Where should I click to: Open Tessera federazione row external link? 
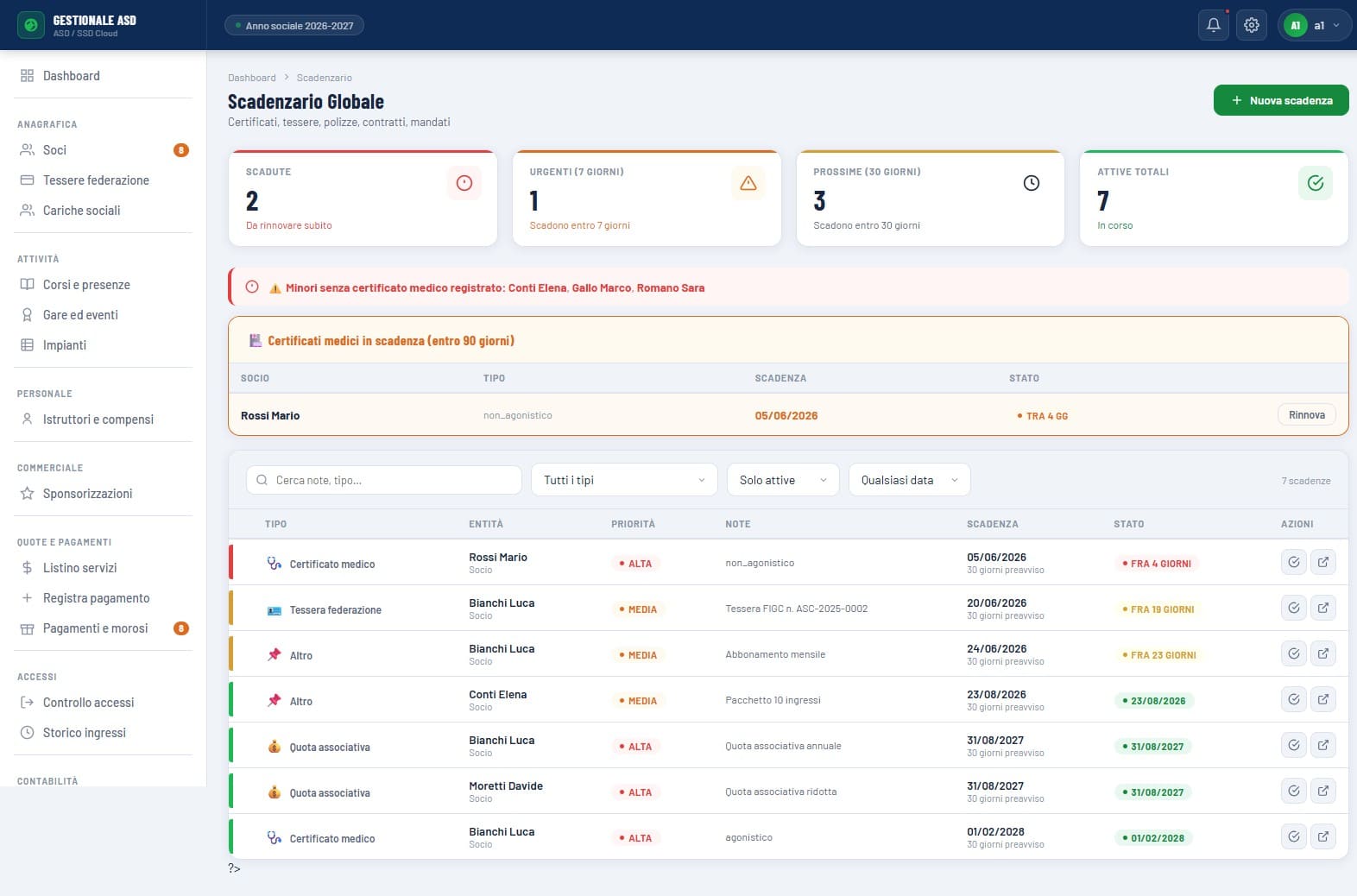point(1323,608)
